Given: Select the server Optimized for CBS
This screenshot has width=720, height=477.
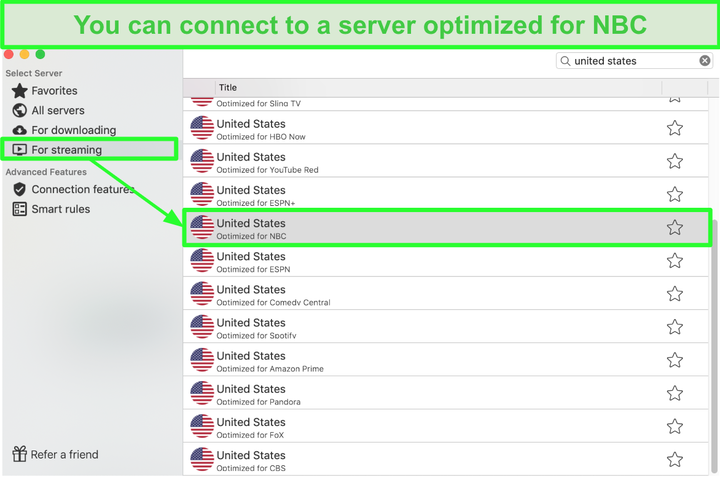Looking at the screenshot, I should [445, 460].
